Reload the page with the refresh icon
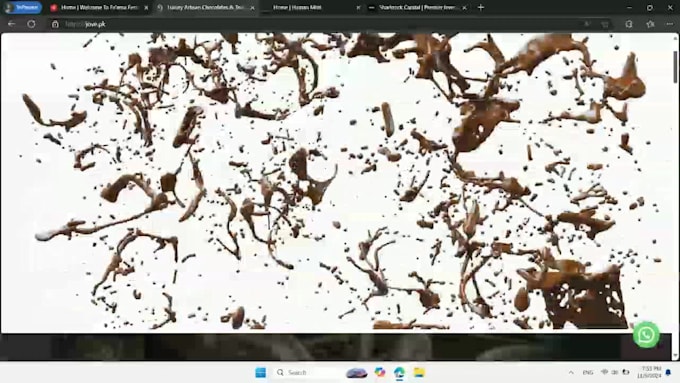680x383 pixels. pos(31,24)
